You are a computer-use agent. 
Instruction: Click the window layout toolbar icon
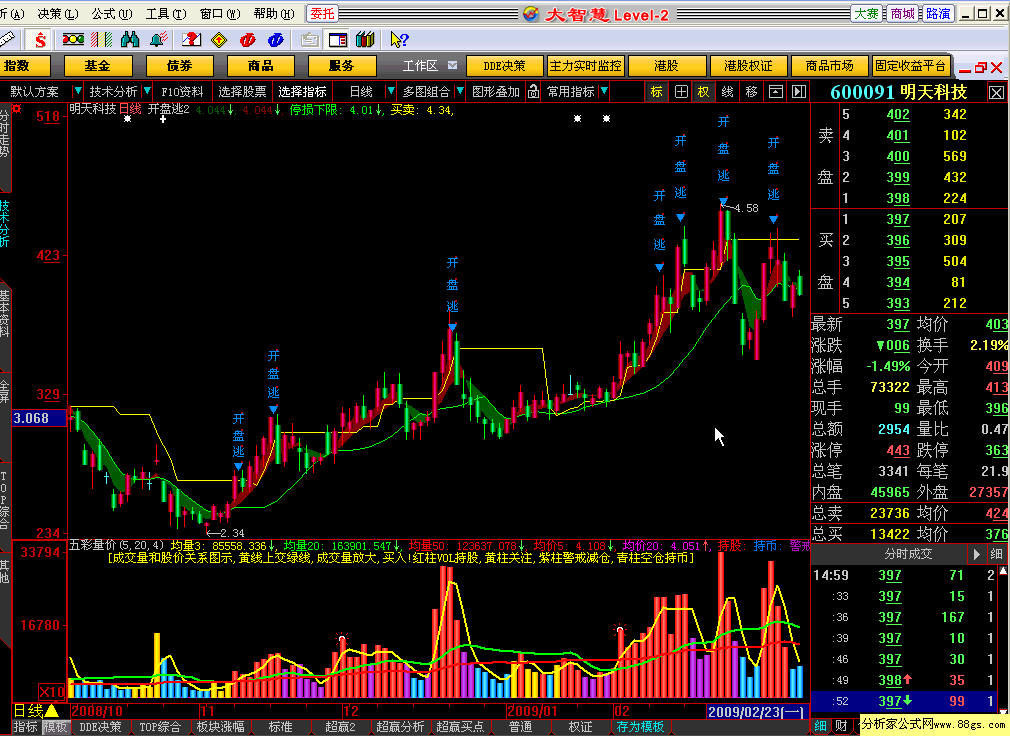[338, 40]
